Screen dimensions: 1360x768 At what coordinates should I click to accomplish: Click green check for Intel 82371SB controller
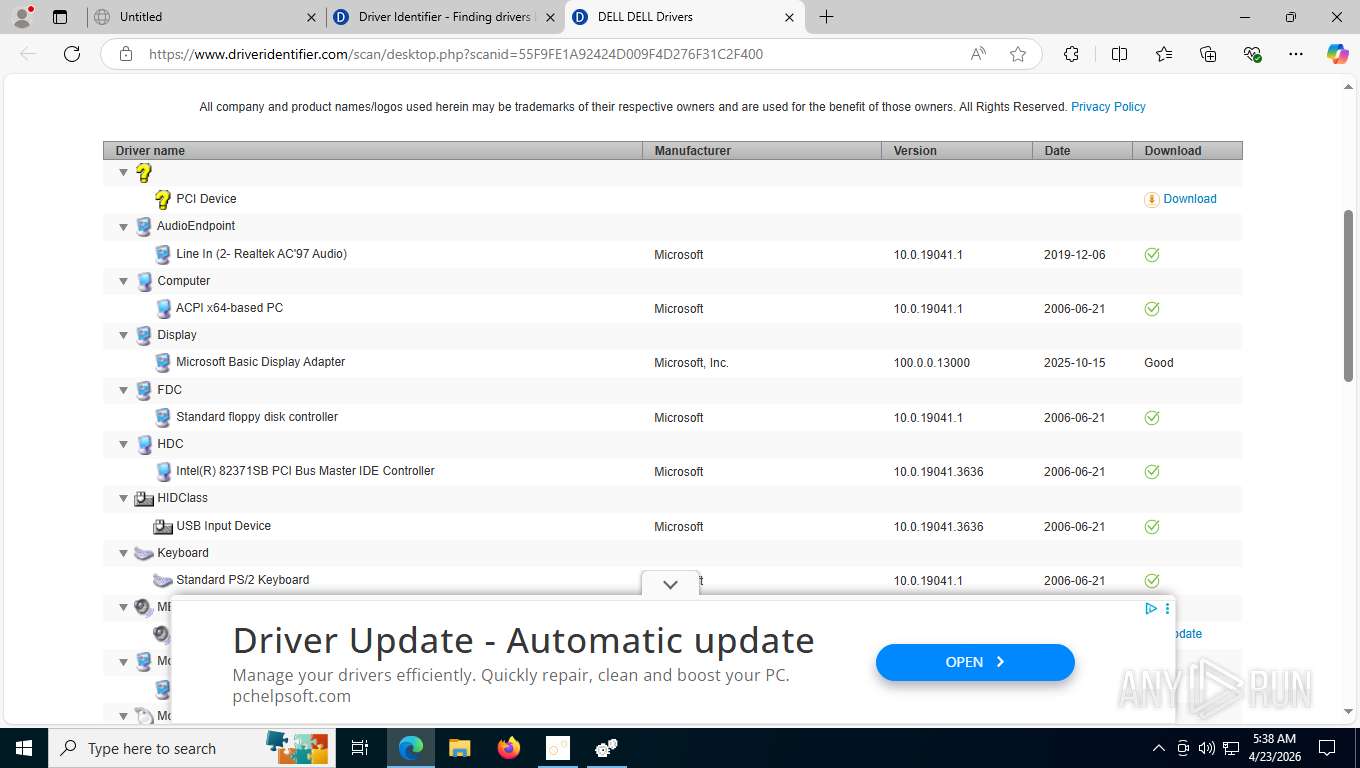[x=1152, y=472]
